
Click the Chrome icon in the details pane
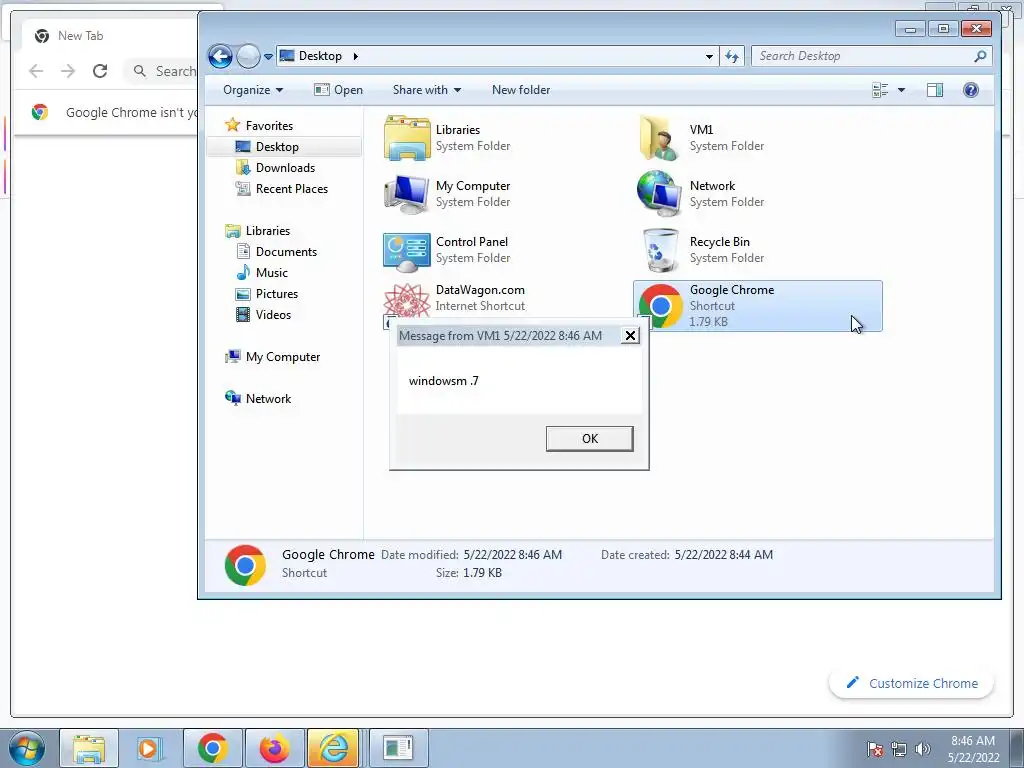pyautogui.click(x=245, y=565)
